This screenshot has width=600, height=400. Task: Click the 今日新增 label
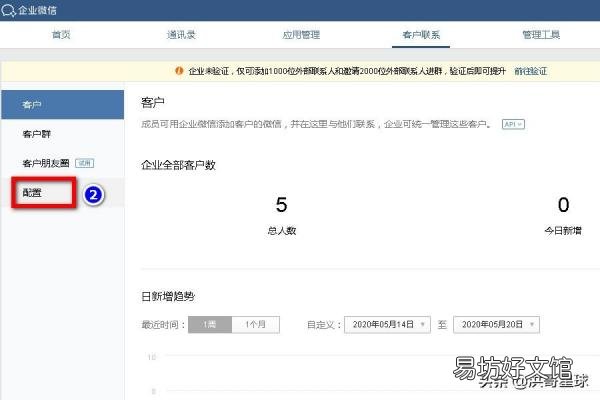click(x=563, y=231)
